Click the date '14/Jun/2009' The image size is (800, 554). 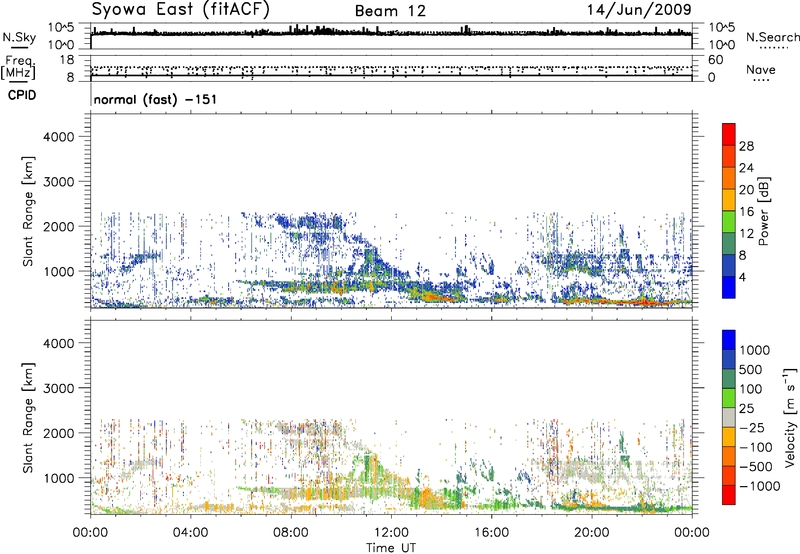[639, 10]
